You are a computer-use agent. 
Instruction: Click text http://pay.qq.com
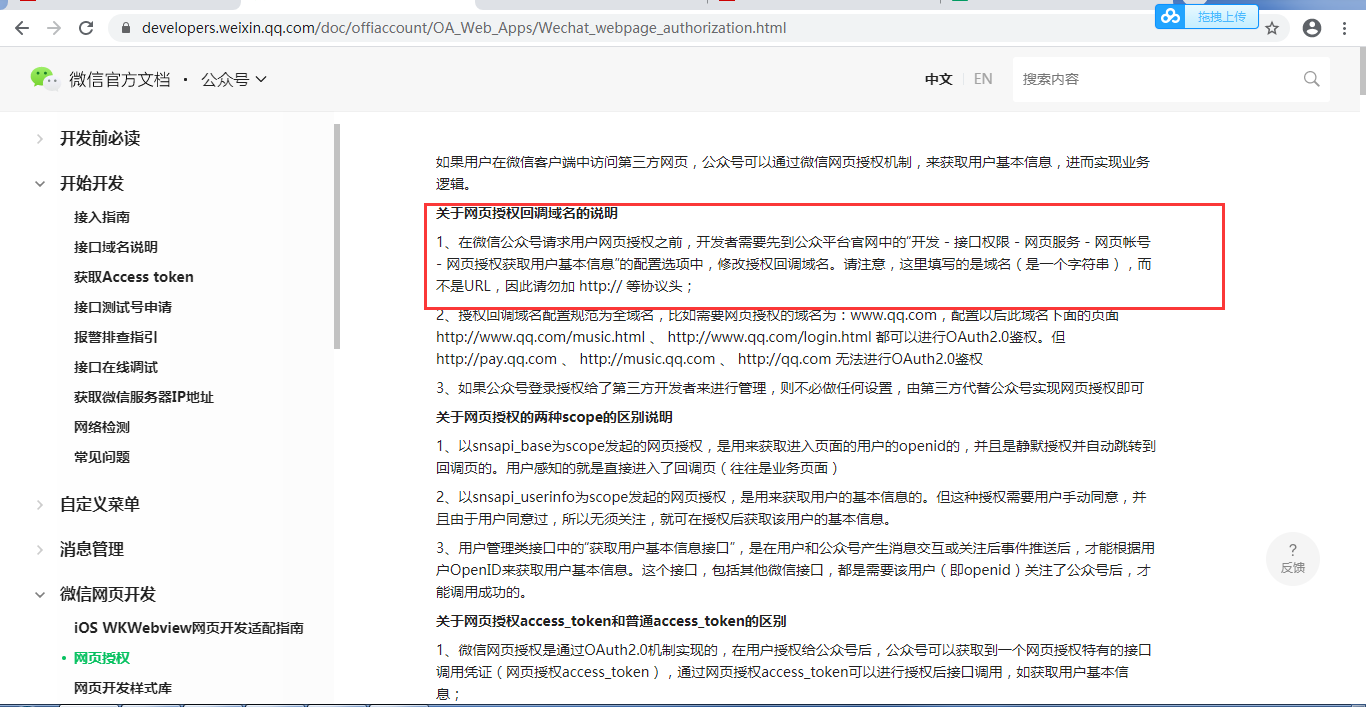tap(496, 359)
